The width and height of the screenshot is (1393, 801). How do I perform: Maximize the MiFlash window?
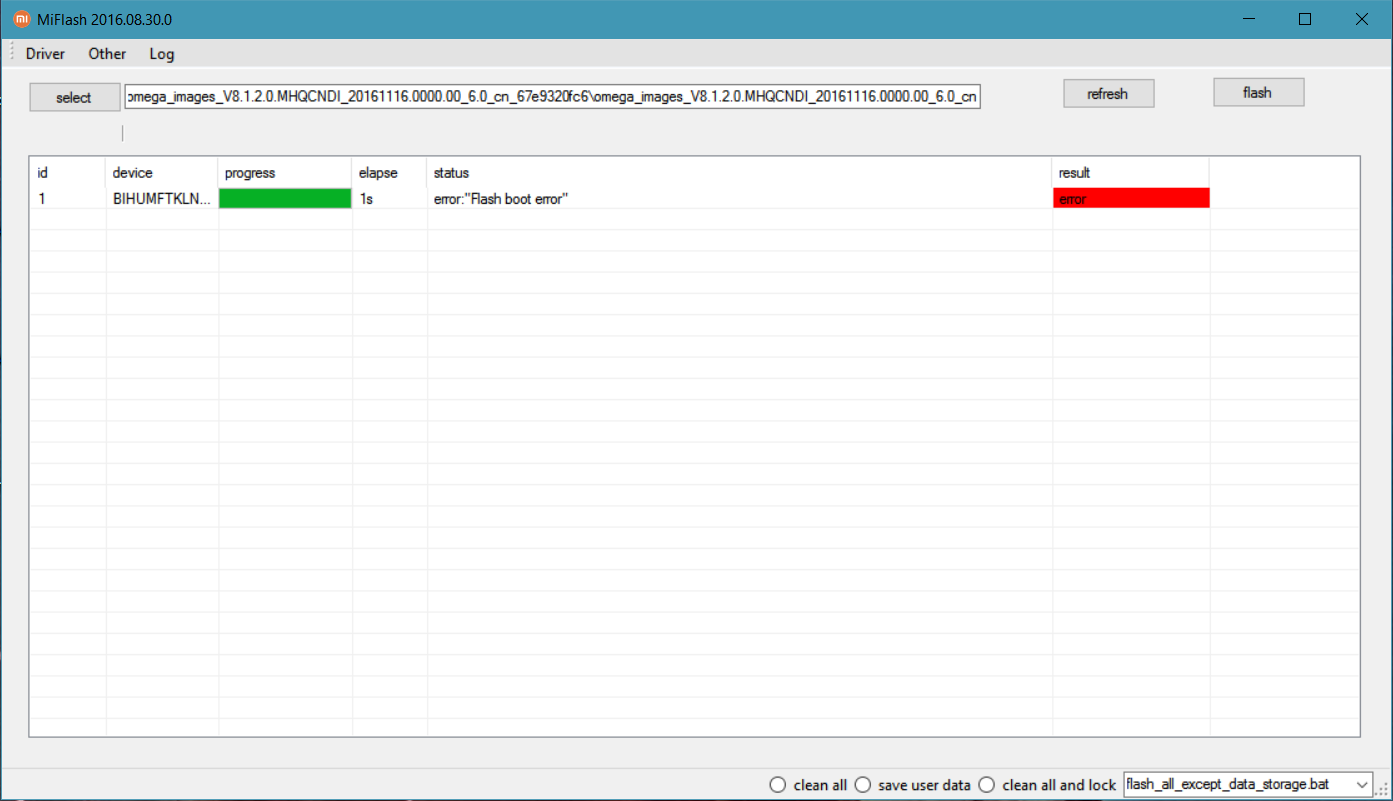tap(1305, 19)
